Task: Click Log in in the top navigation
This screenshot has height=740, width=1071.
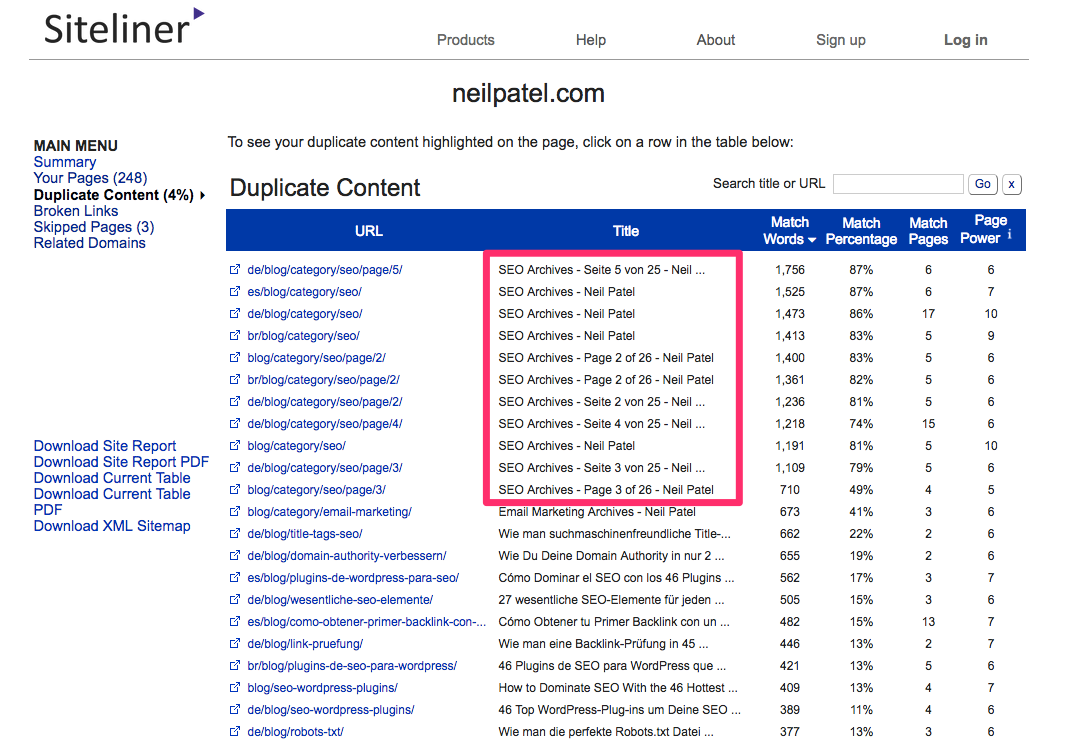Action: (966, 40)
